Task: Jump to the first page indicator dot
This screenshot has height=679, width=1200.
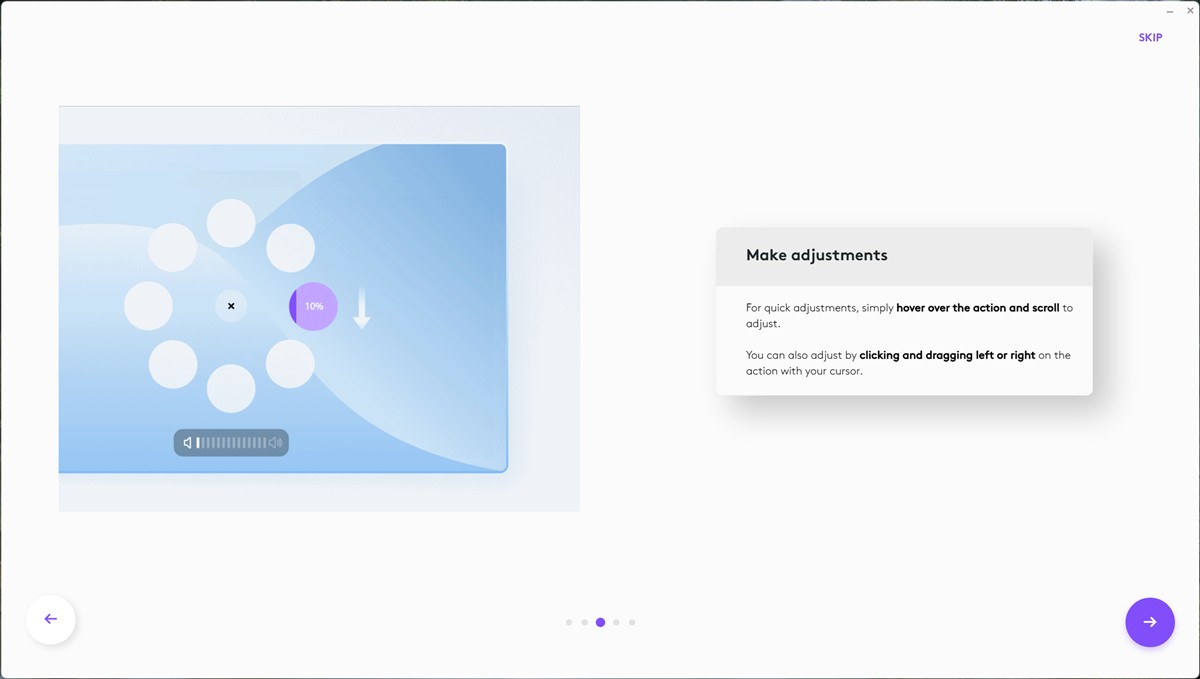Action: pyautogui.click(x=569, y=622)
